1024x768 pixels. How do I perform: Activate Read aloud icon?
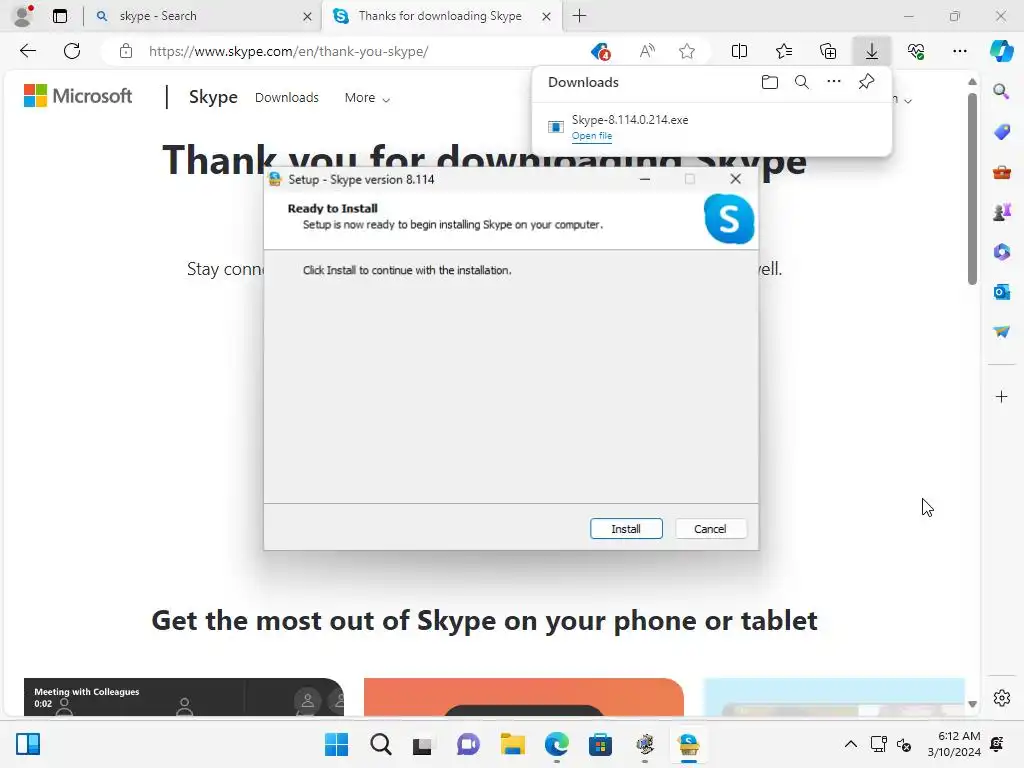coord(647,51)
